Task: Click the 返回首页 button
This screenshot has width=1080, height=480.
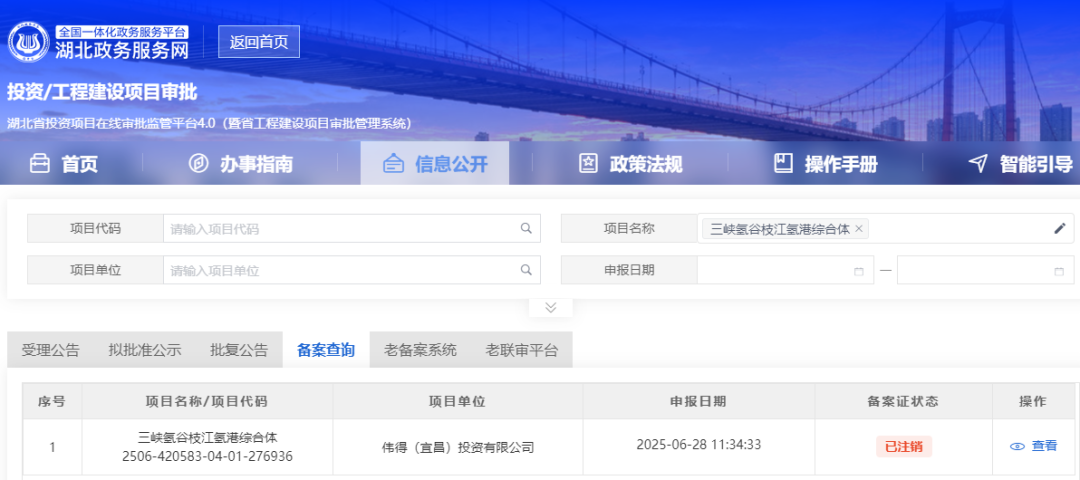Action: (x=259, y=42)
